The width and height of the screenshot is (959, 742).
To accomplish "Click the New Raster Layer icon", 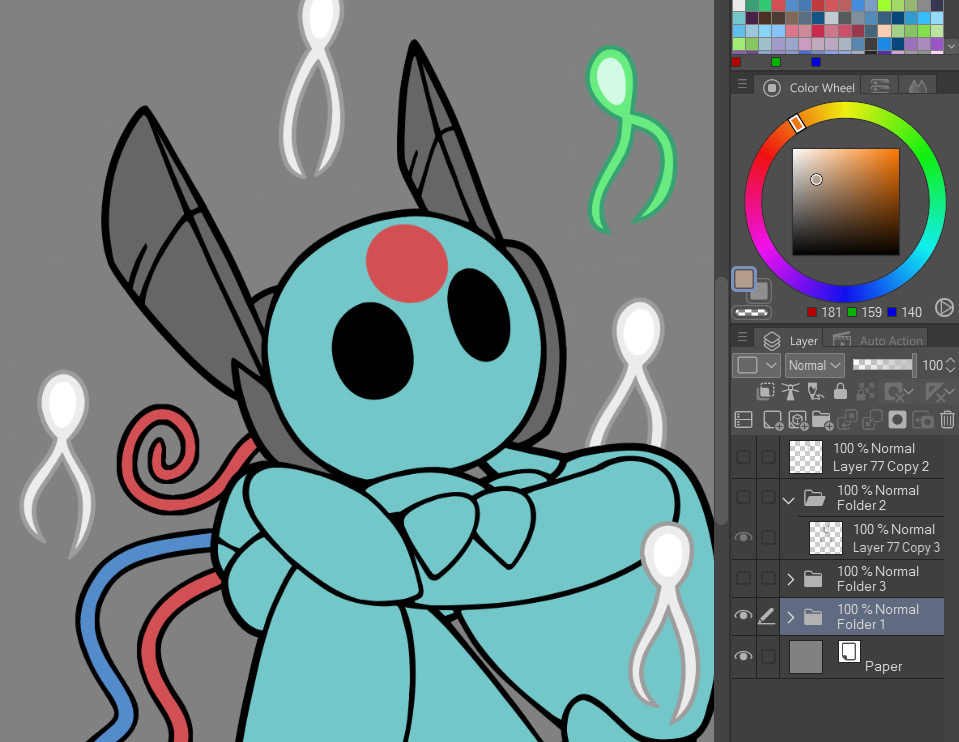I will [772, 420].
